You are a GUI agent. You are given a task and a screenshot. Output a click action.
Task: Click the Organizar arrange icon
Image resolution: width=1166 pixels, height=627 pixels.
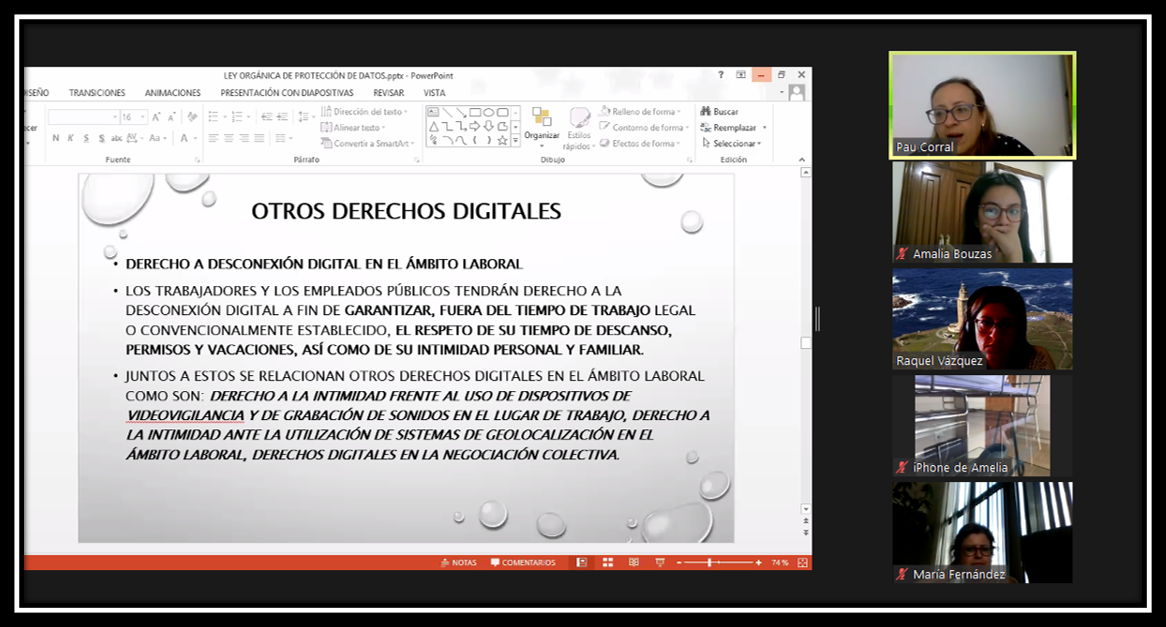coord(541,119)
